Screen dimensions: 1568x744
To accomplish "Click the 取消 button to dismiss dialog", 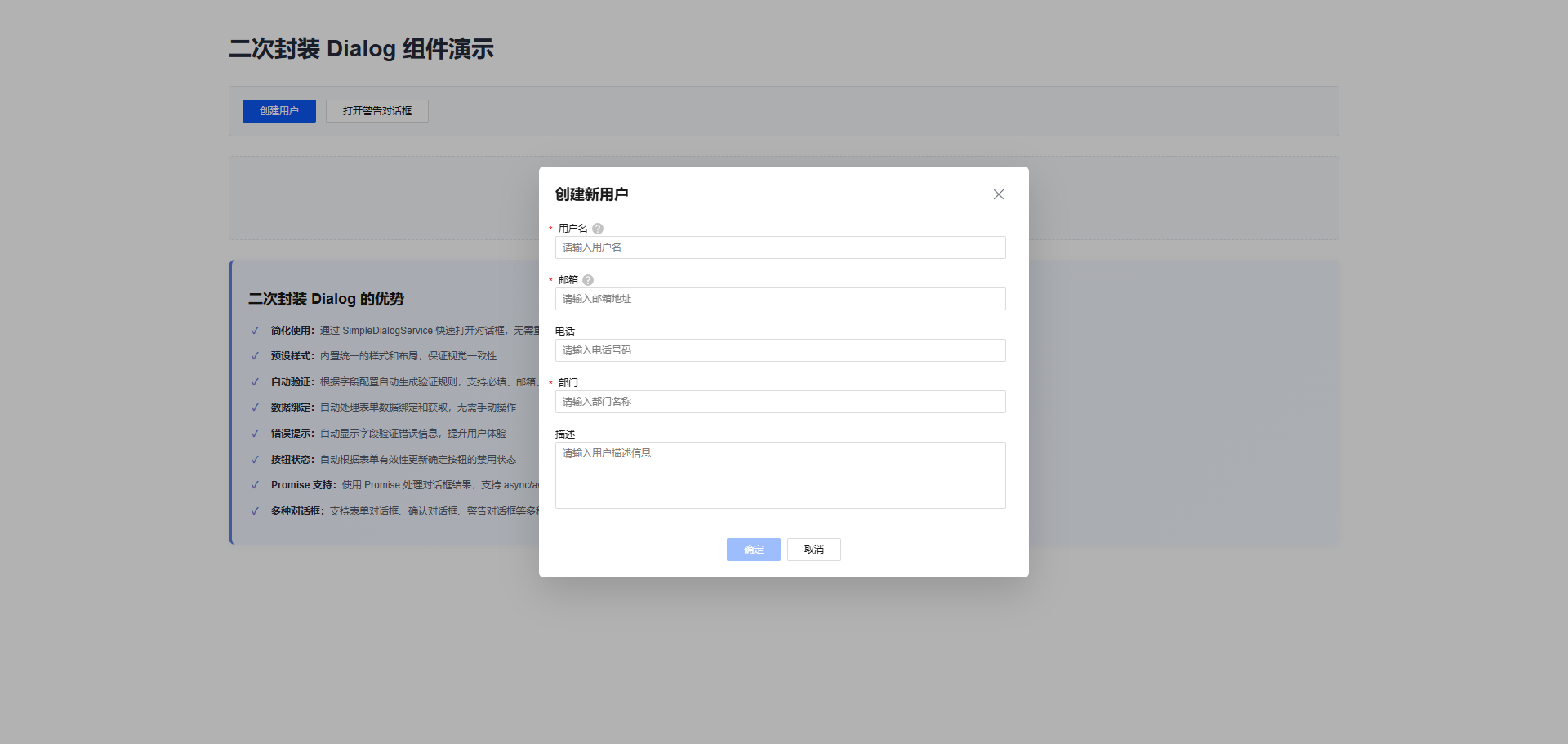I will [x=813, y=550].
